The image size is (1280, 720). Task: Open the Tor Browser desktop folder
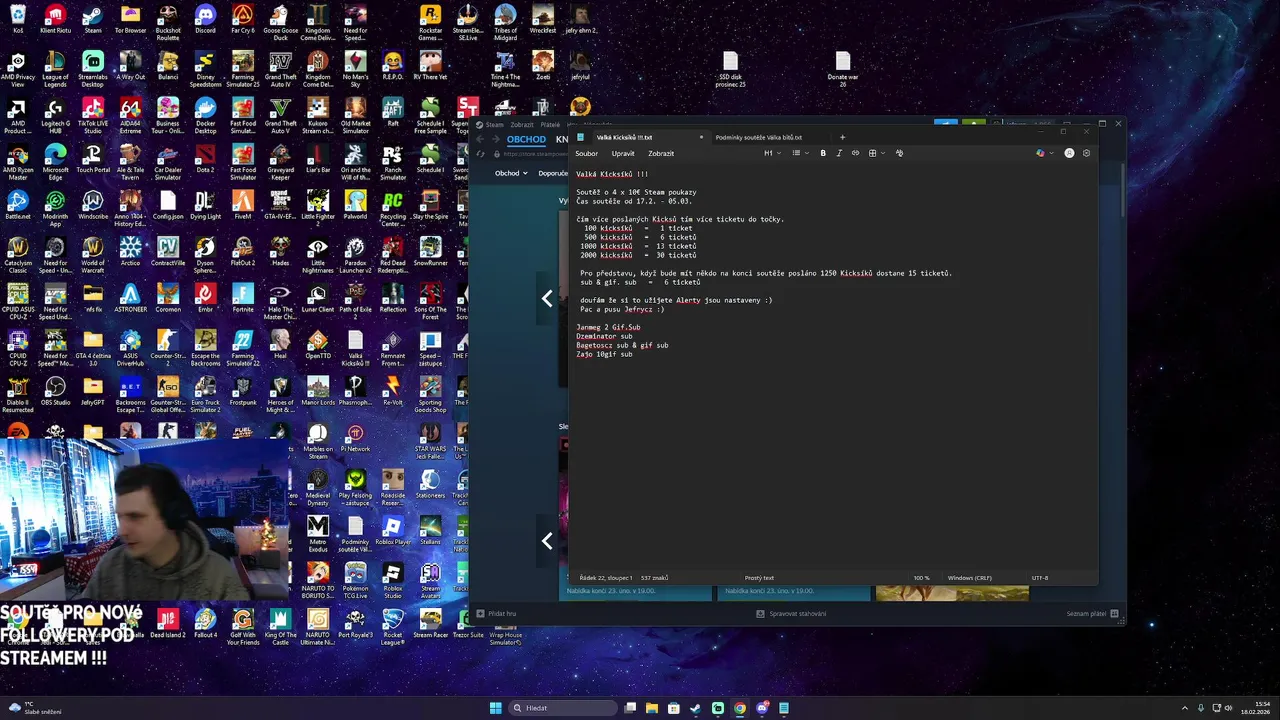[x=130, y=21]
